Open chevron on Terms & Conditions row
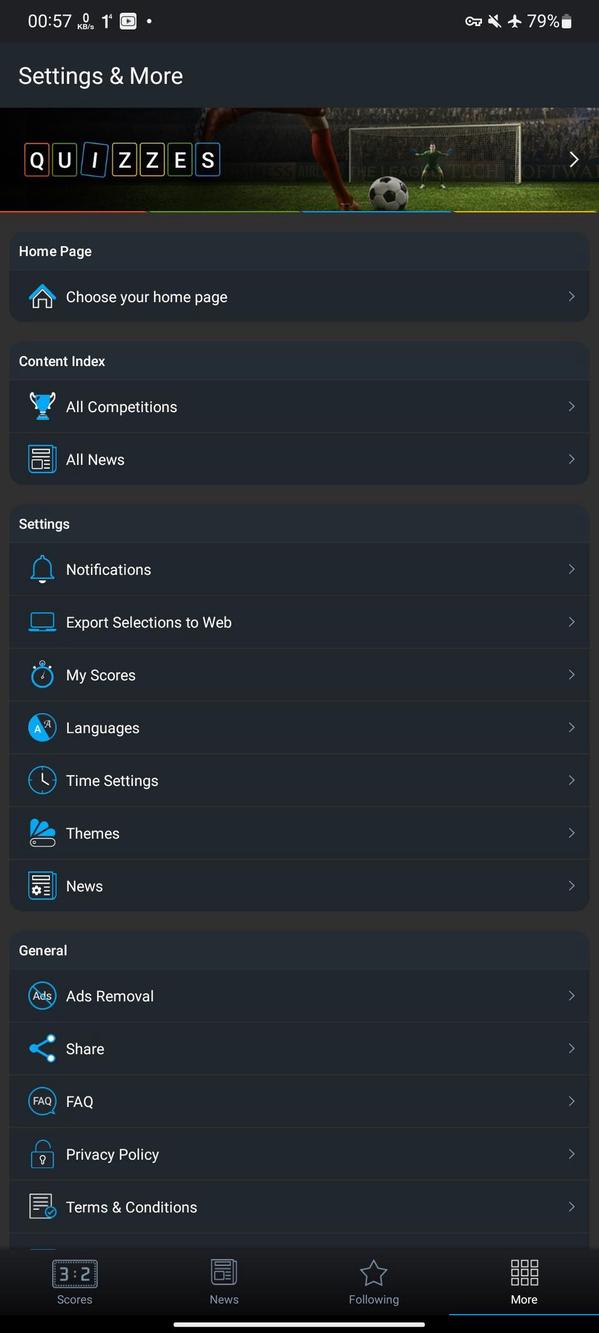 571,1207
